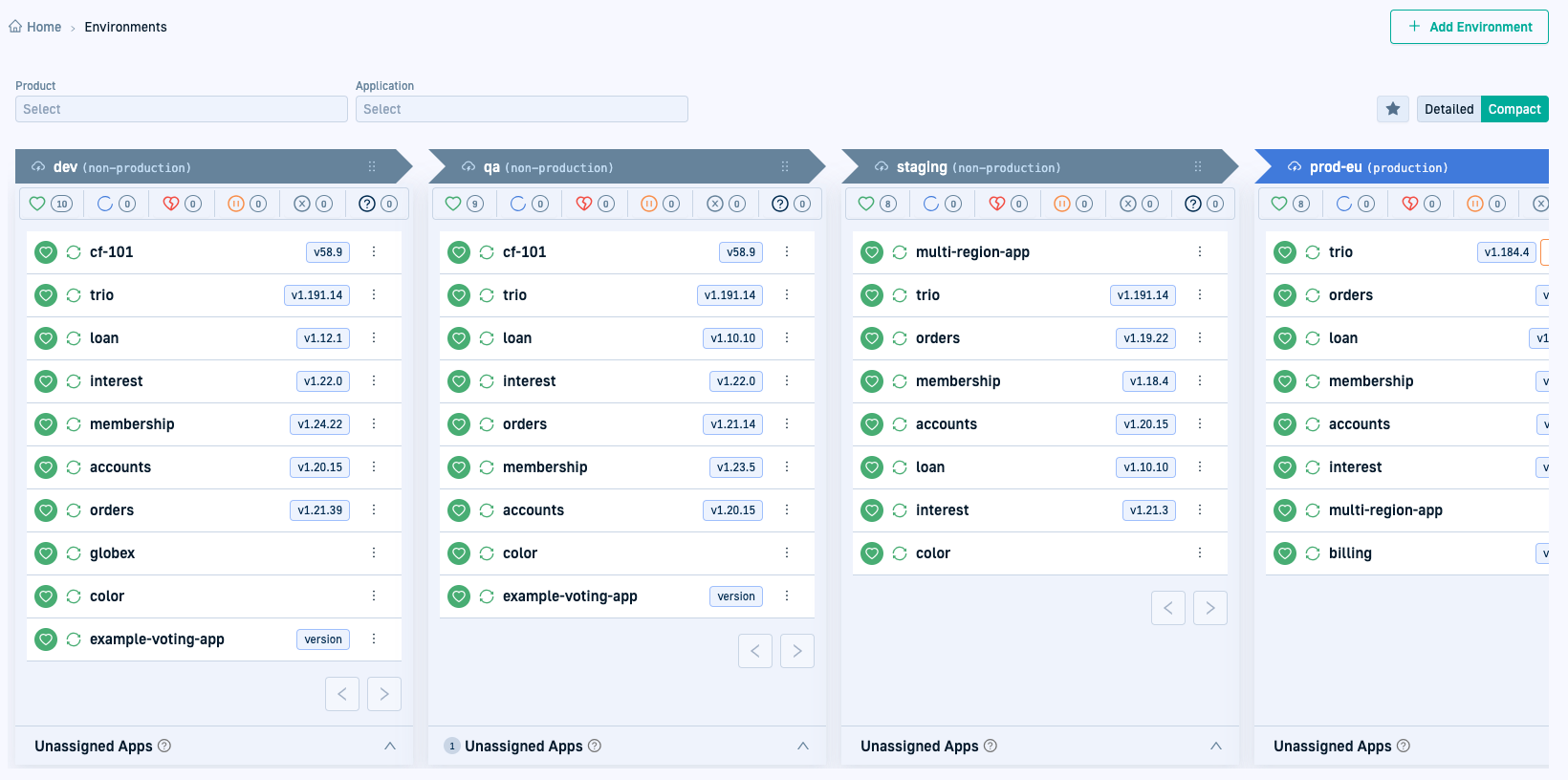Viewport: 1568px width, 780px height.
Task: Click the drag handle on dev environment header
Action: tap(372, 167)
